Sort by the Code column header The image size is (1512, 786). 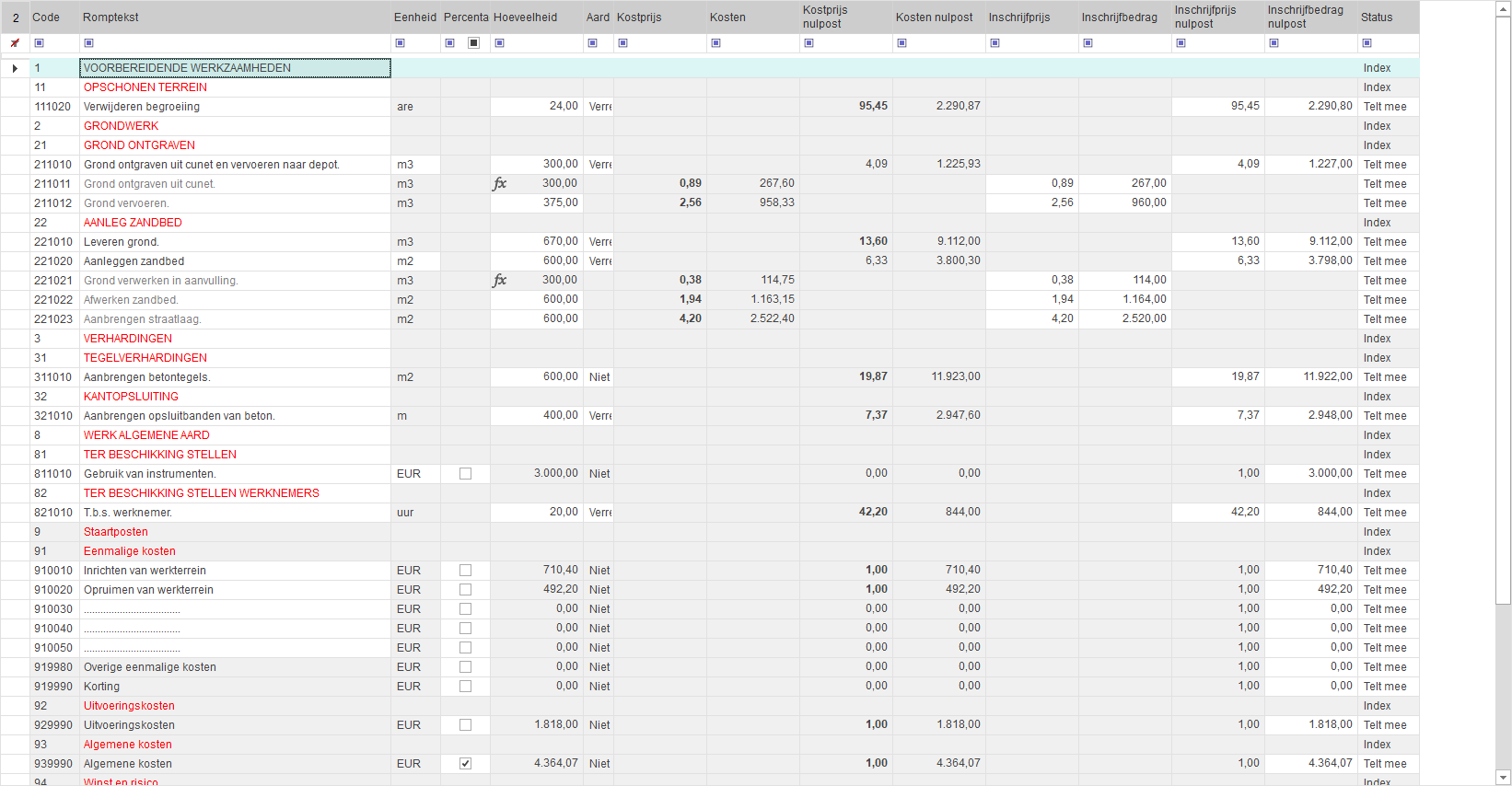[x=54, y=17]
